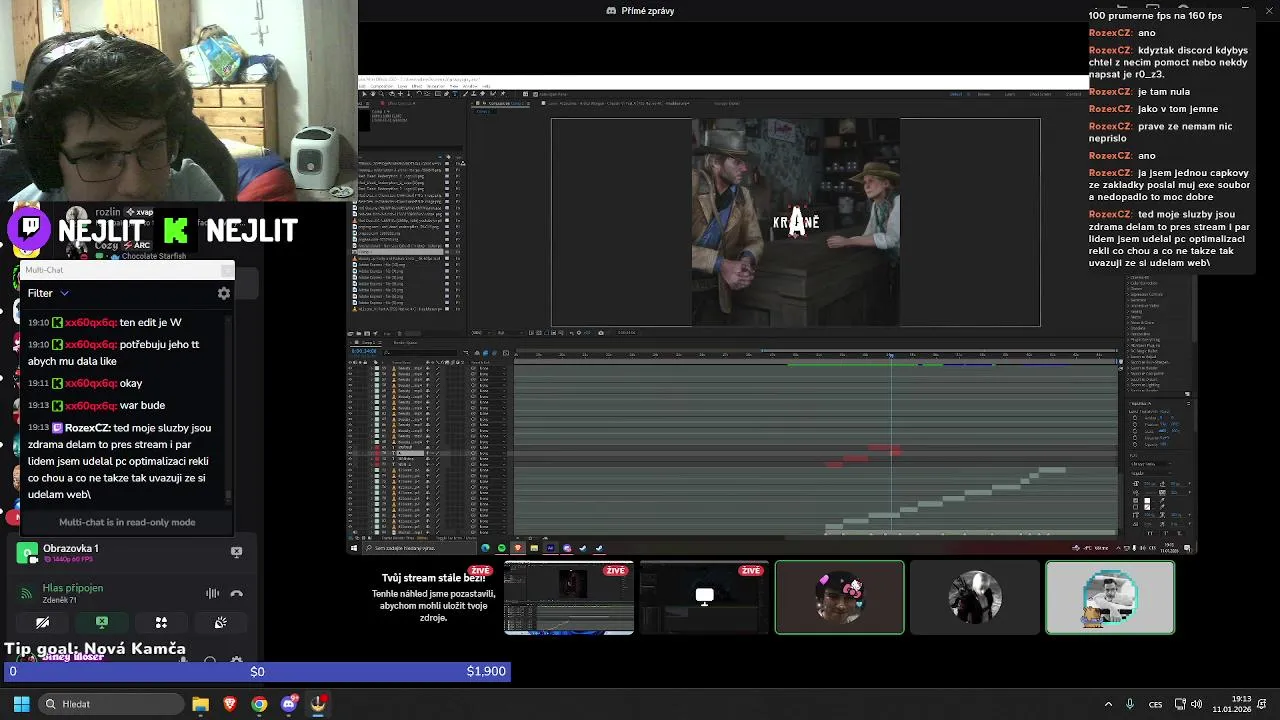Open the Windows Start menu
The height and width of the screenshot is (720, 1280).
[21, 704]
